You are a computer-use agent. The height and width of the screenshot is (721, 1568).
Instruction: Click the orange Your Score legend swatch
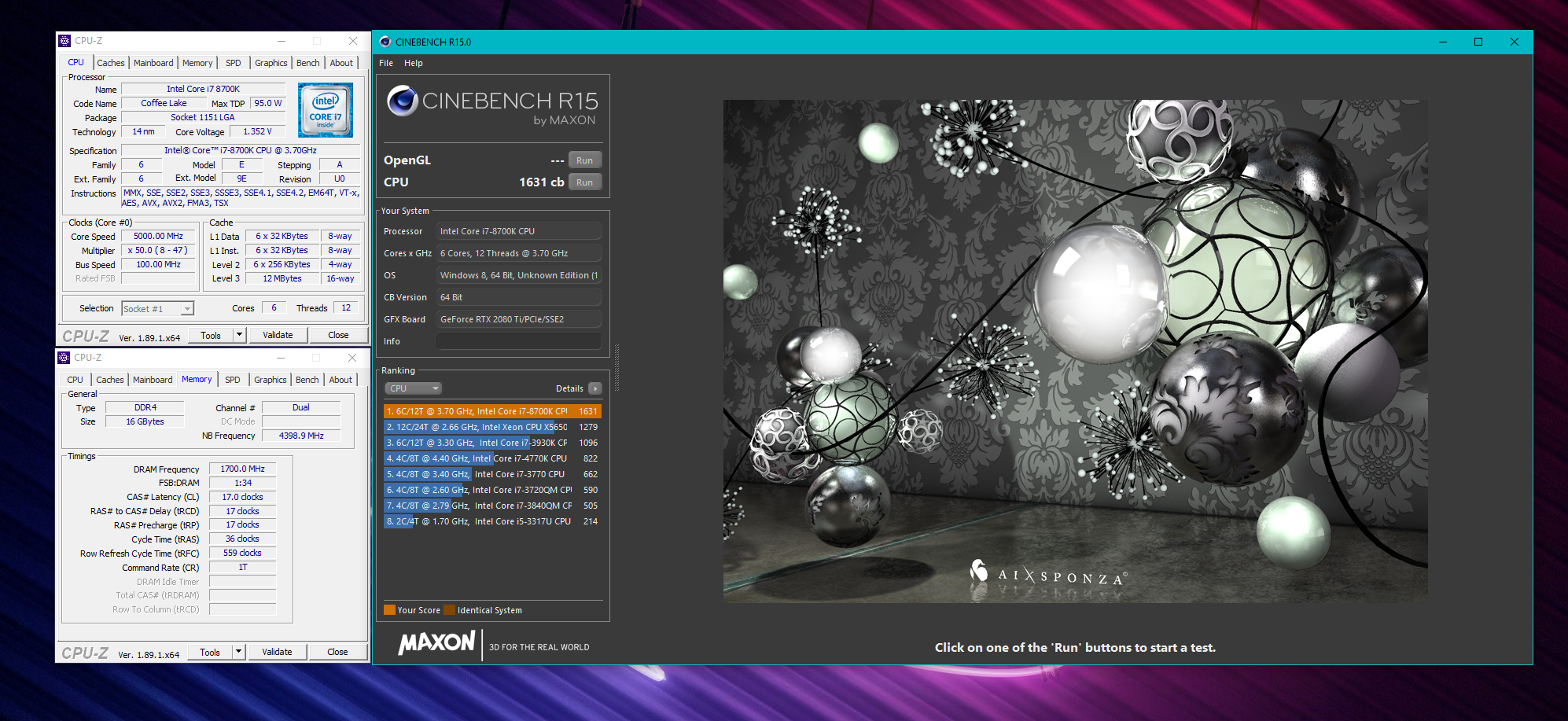point(389,610)
